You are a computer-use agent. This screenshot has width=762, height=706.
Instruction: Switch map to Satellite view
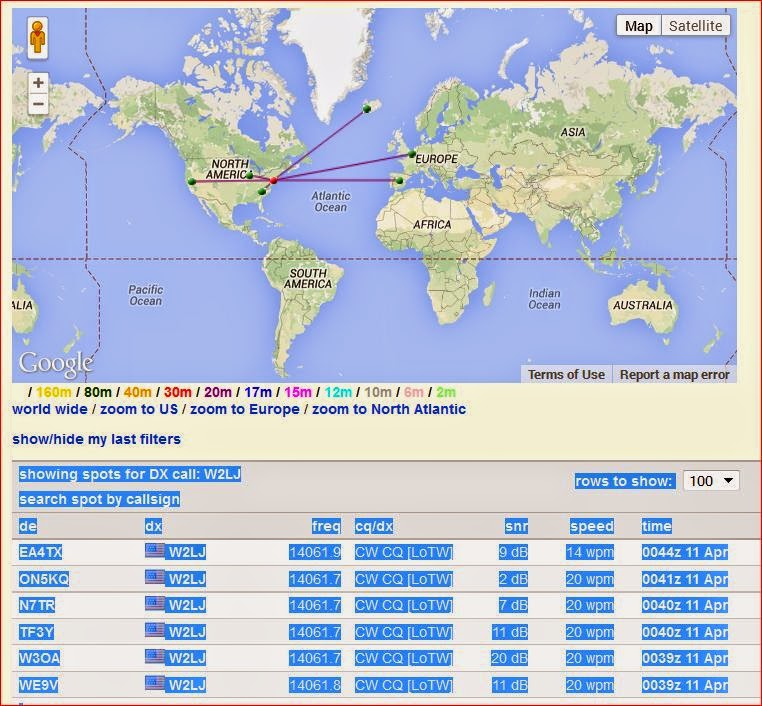point(695,26)
